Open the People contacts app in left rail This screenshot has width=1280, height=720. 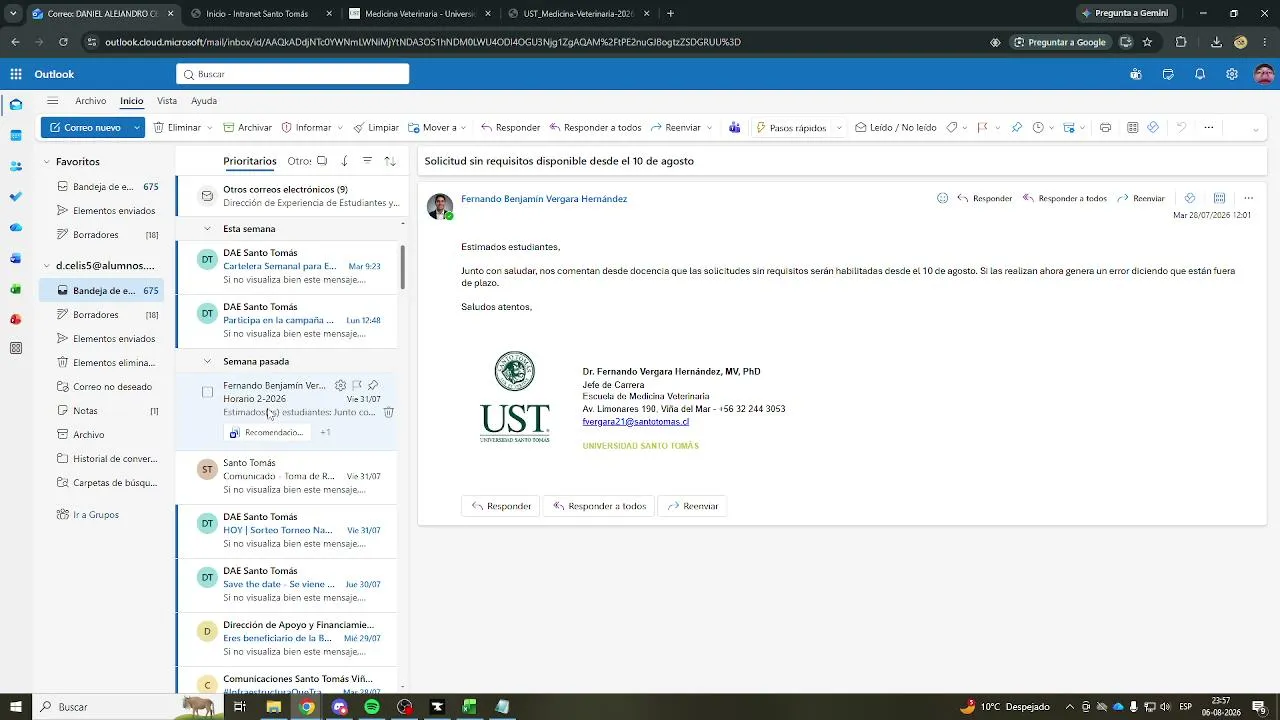tap(16, 166)
